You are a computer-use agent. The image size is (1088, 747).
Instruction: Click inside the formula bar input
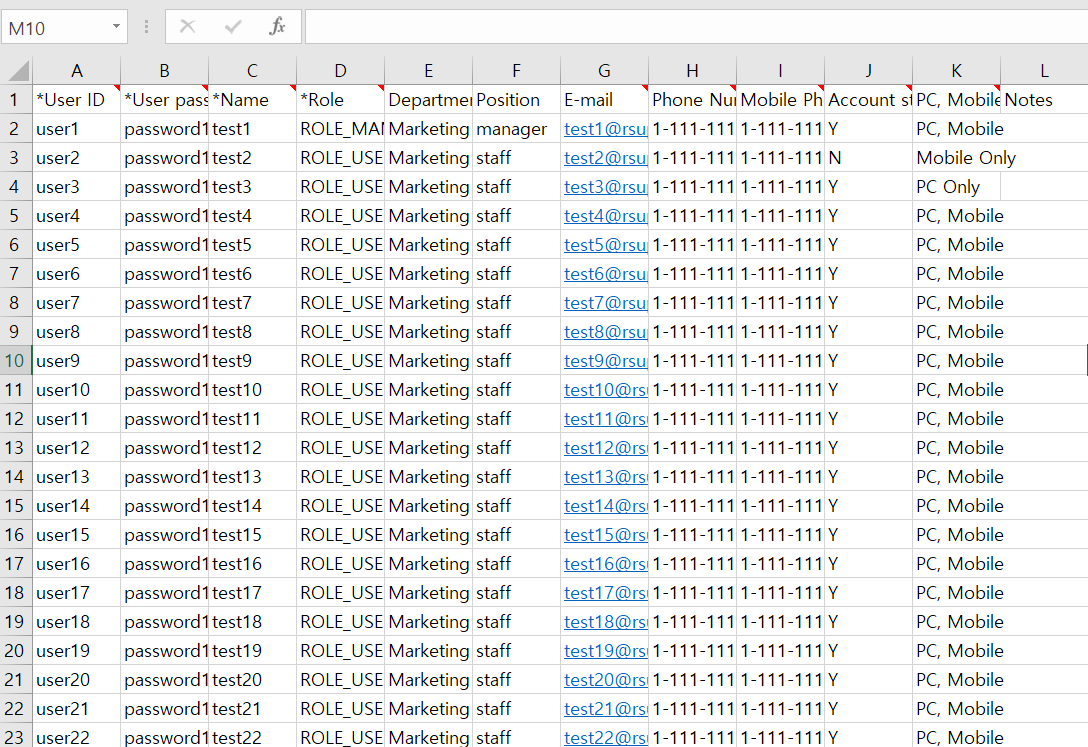697,26
